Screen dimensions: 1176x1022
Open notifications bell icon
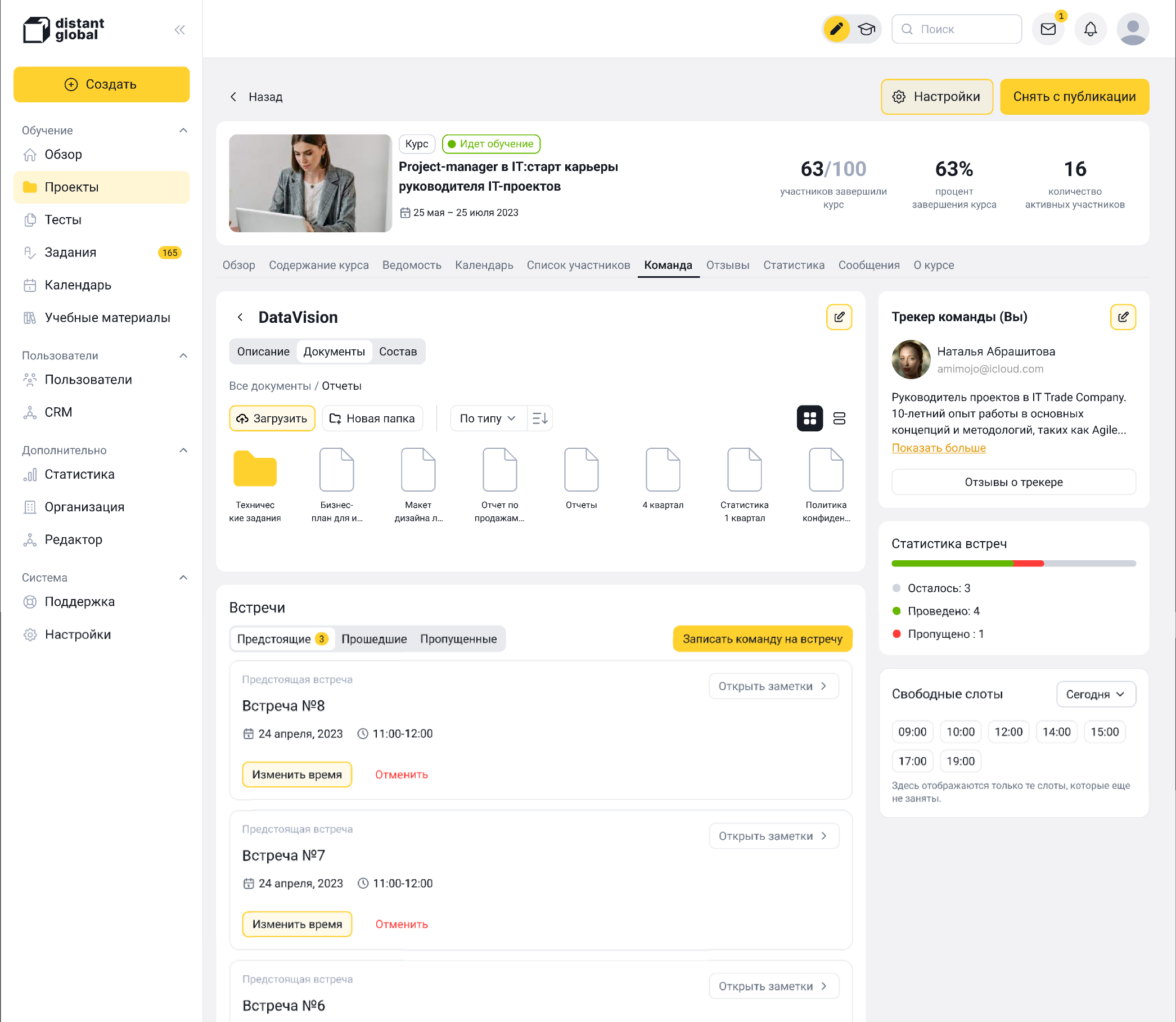[1090, 29]
